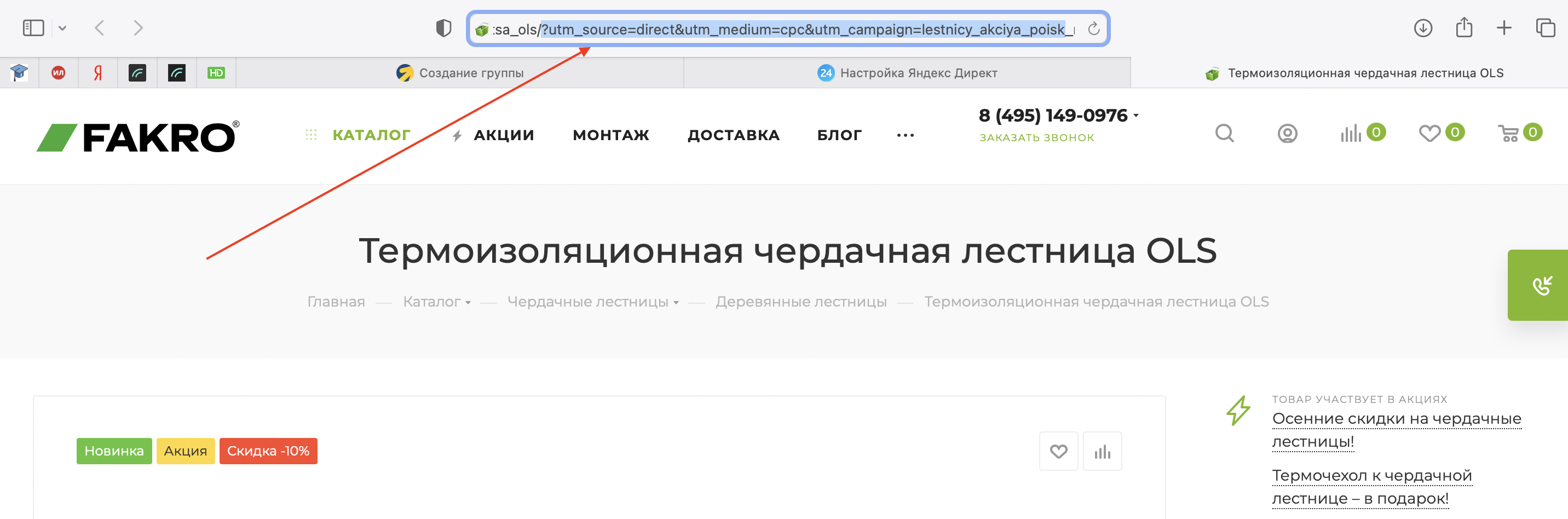Viewport: 1568px width, 519px height.
Task: Click the Новинка green badge
Action: (x=114, y=452)
